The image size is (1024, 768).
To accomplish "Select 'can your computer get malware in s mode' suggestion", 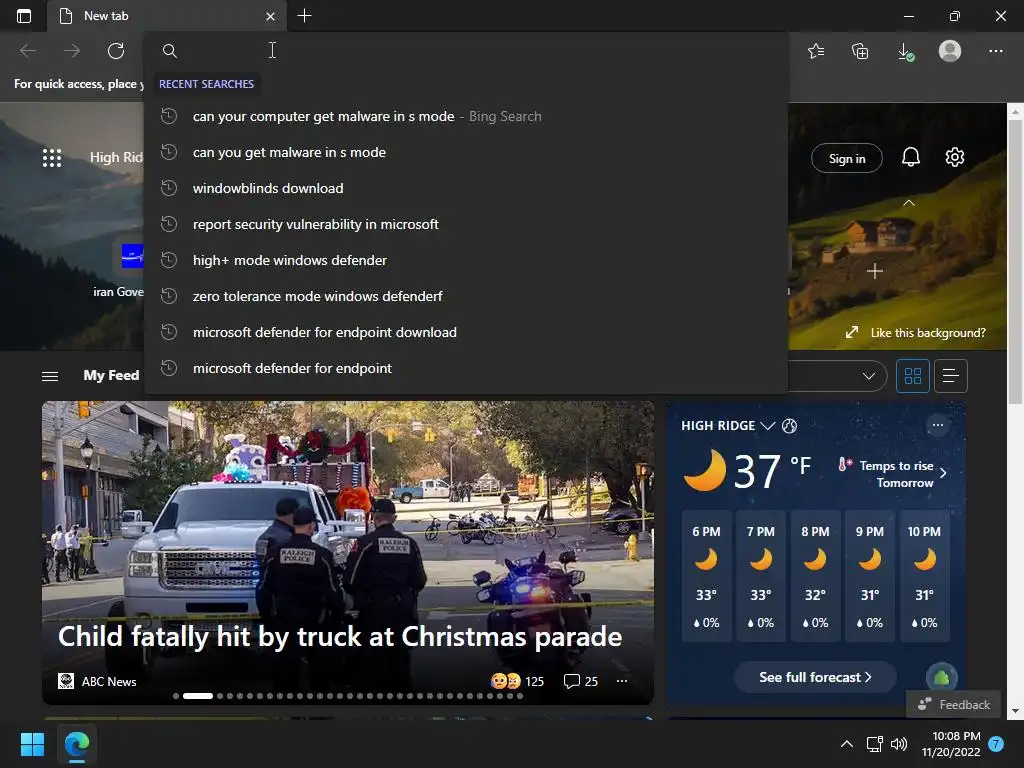I will (465, 116).
